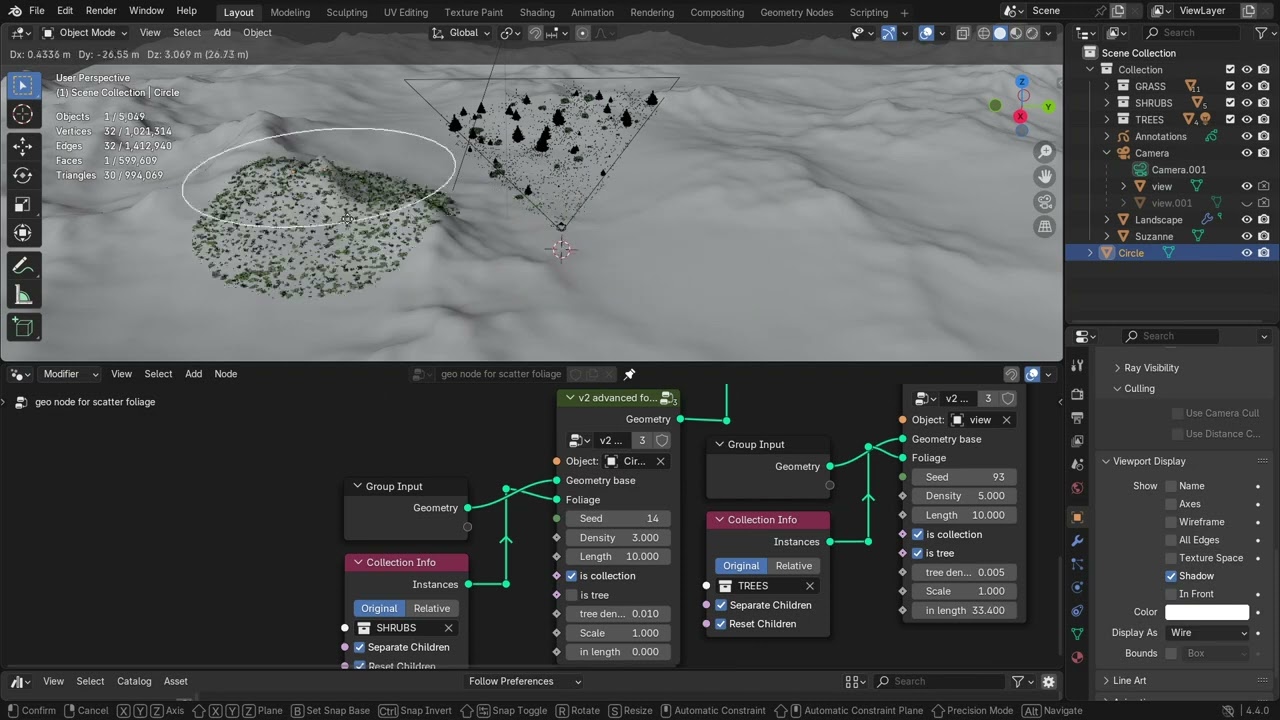Adjust the Density 5.000 field
The image size is (1280, 720).
[x=963, y=496]
